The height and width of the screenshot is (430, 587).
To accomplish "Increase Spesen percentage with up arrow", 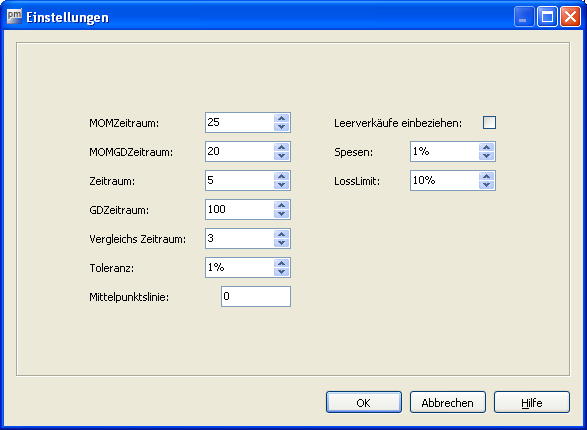I will coord(487,147).
